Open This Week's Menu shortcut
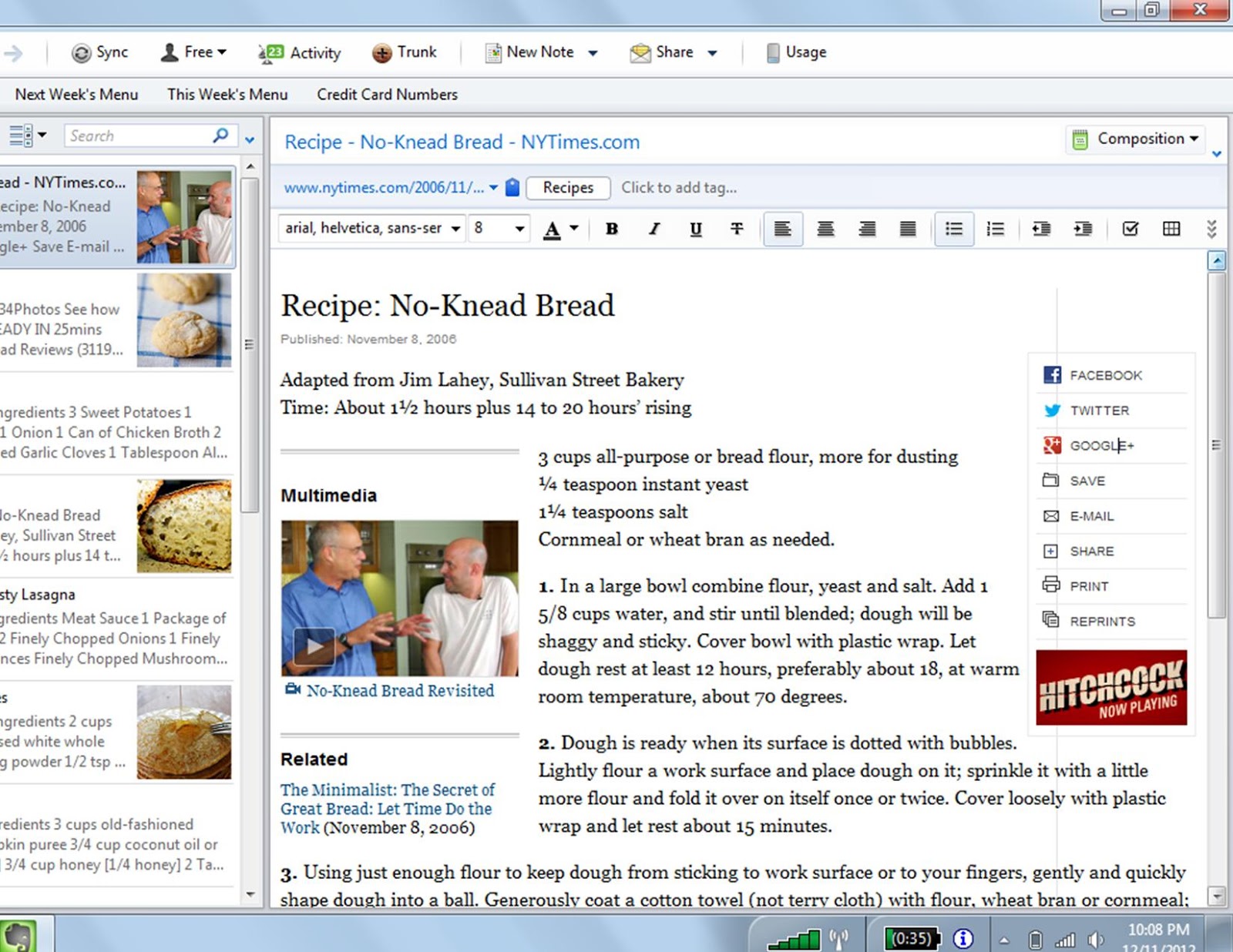 227,94
